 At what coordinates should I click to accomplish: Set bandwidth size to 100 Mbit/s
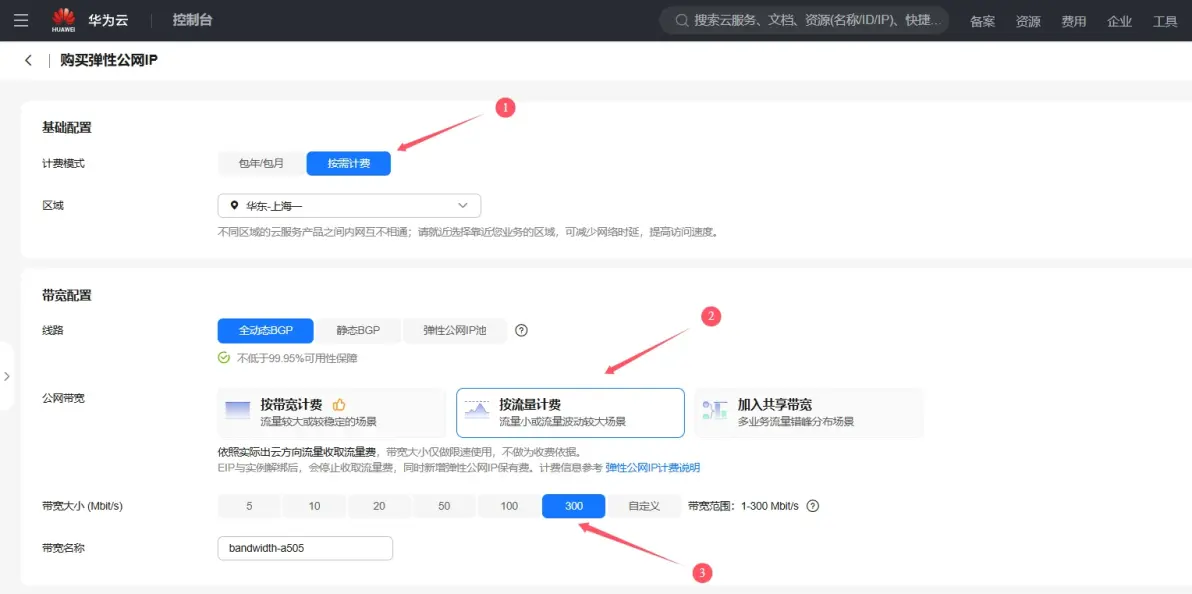pyautogui.click(x=509, y=506)
